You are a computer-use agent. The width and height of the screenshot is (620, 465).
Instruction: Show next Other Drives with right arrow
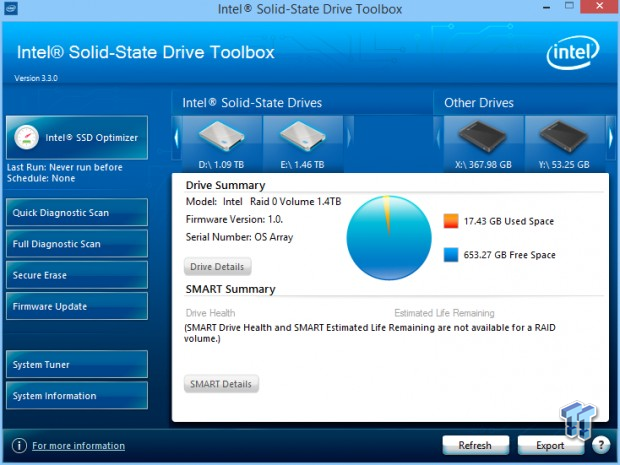coord(611,138)
